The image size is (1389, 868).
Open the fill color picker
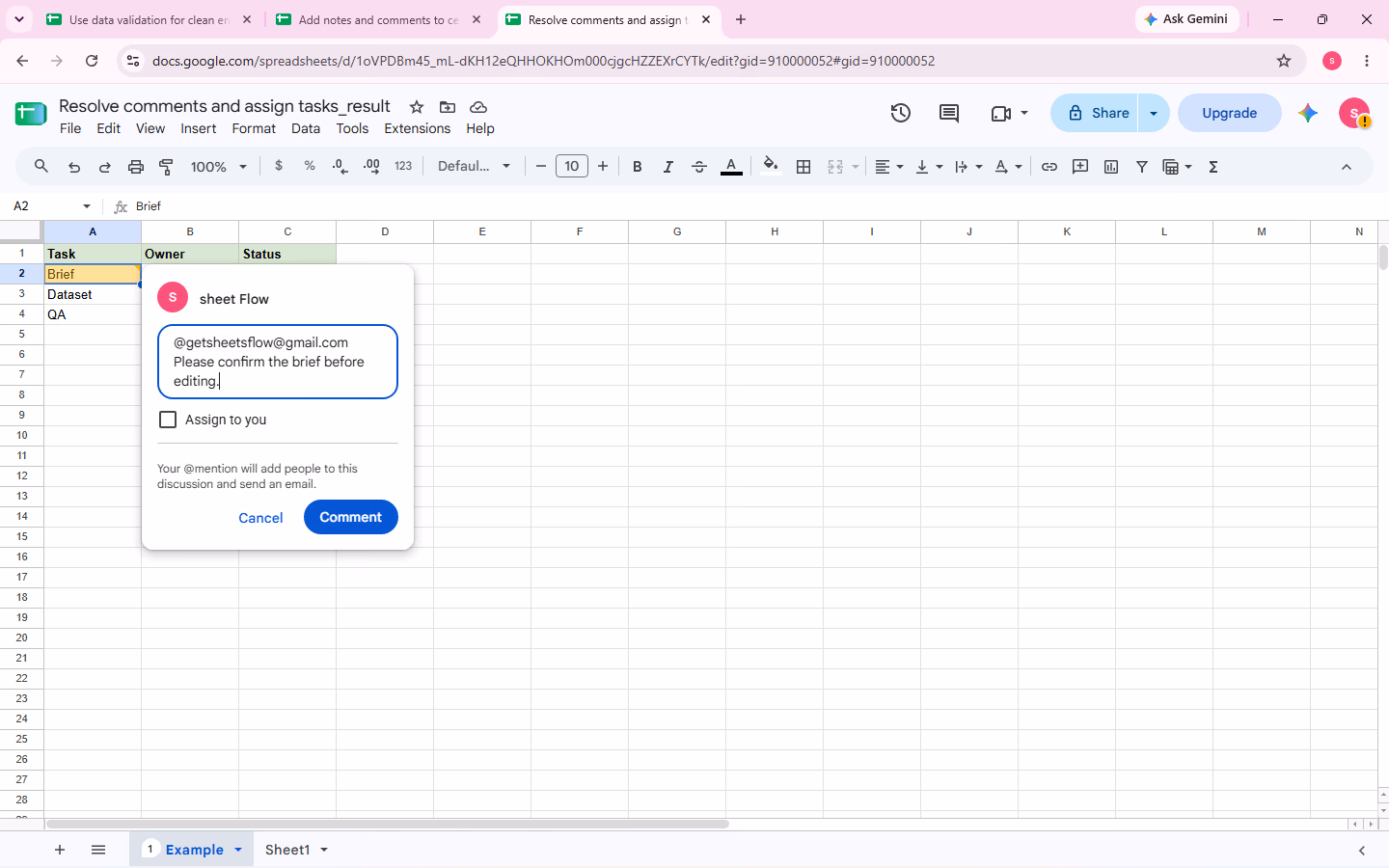point(771,167)
